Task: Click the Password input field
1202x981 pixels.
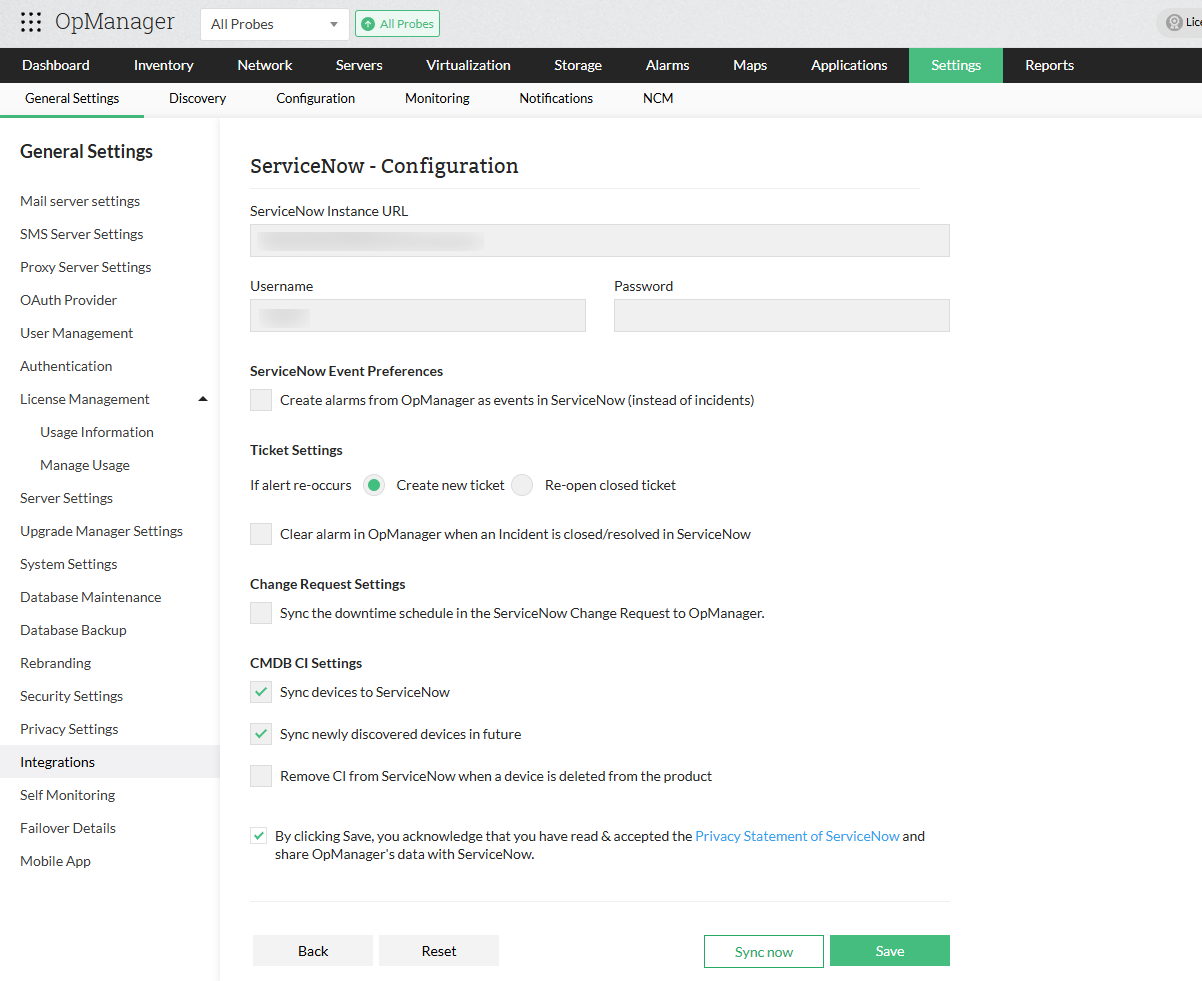Action: [x=782, y=315]
